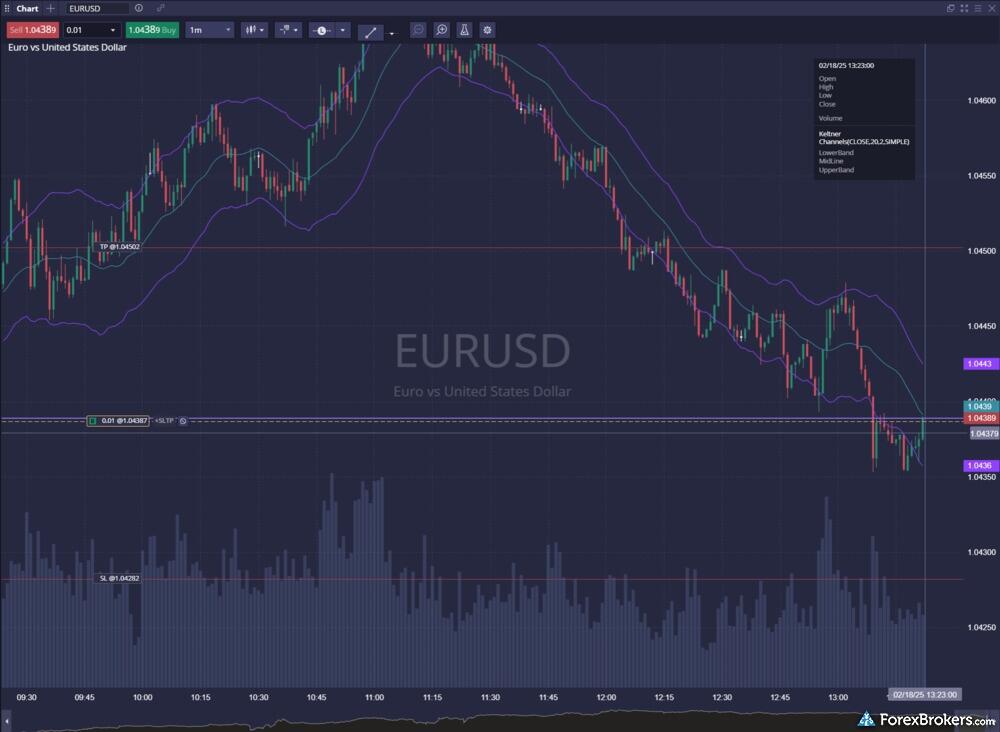Click the close-position circle icon on order line
The height and width of the screenshot is (732, 1000).
183,421
